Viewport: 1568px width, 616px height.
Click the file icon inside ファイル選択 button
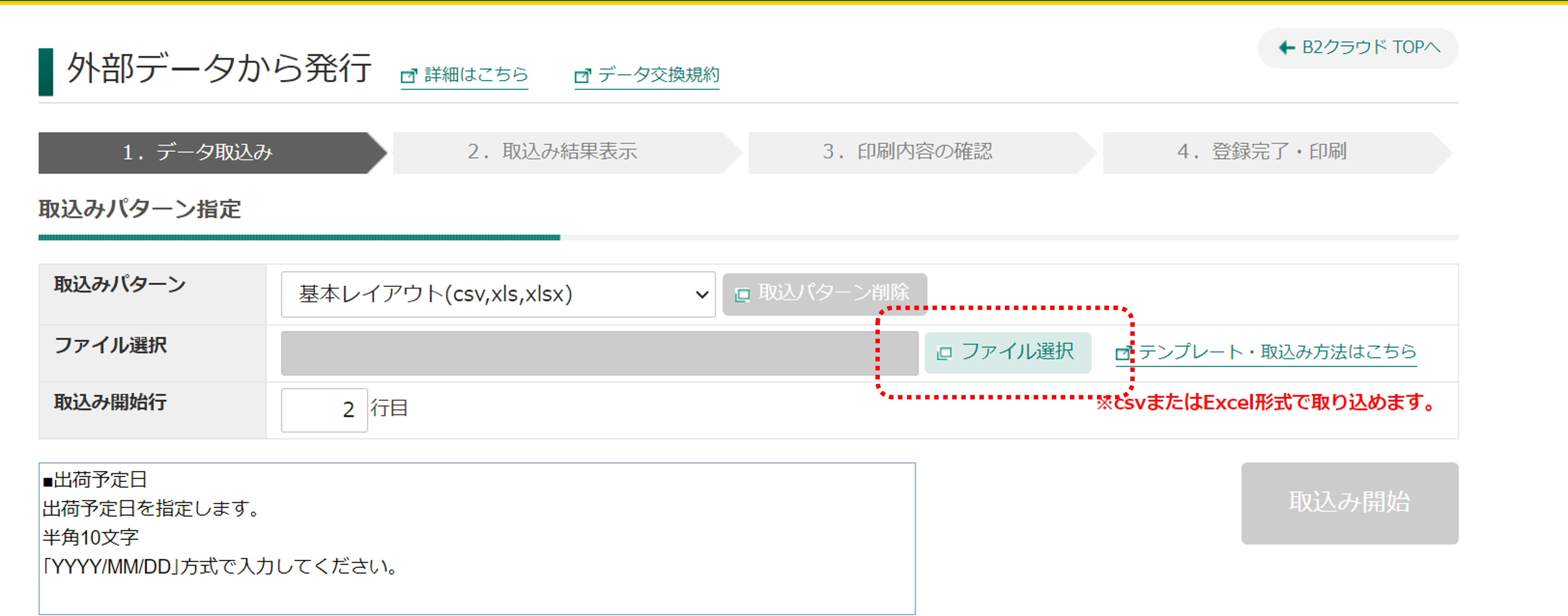(x=945, y=353)
